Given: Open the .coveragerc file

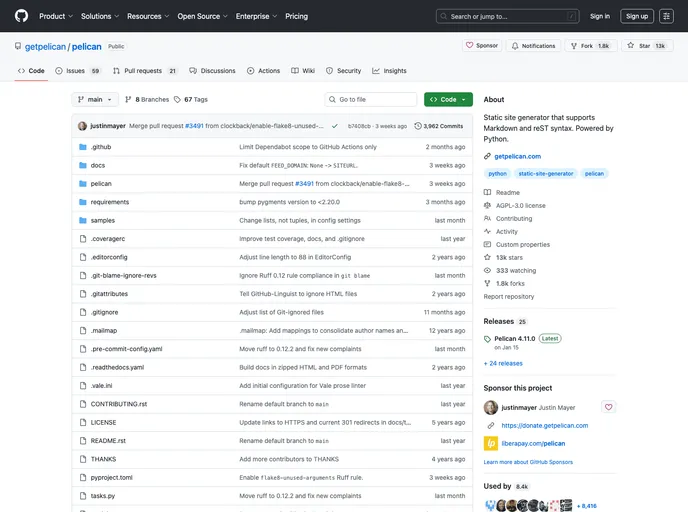Looking at the screenshot, I should pos(108,239).
